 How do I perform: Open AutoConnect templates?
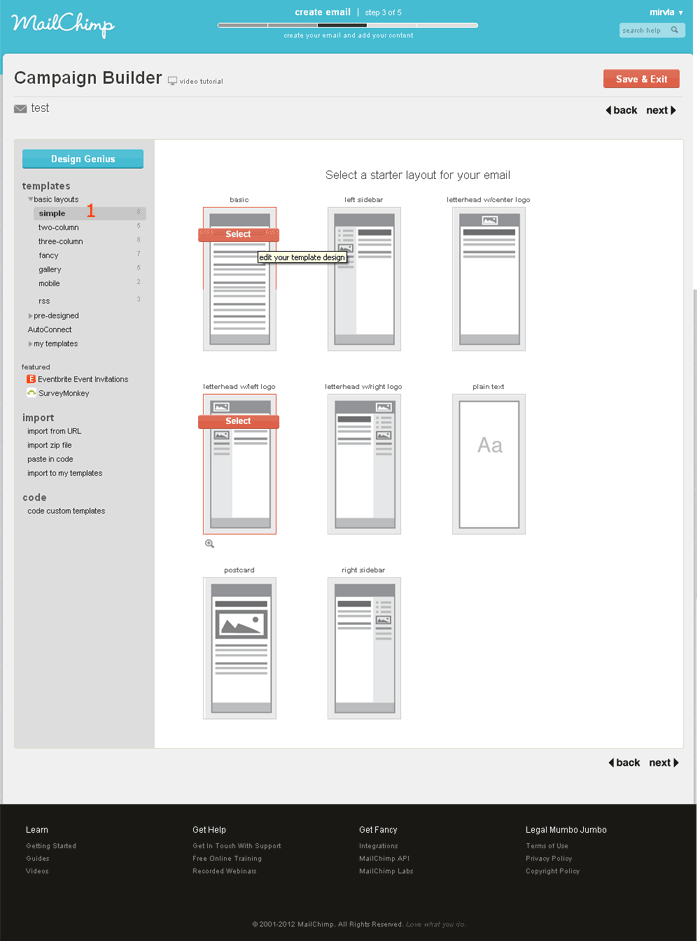(49, 329)
